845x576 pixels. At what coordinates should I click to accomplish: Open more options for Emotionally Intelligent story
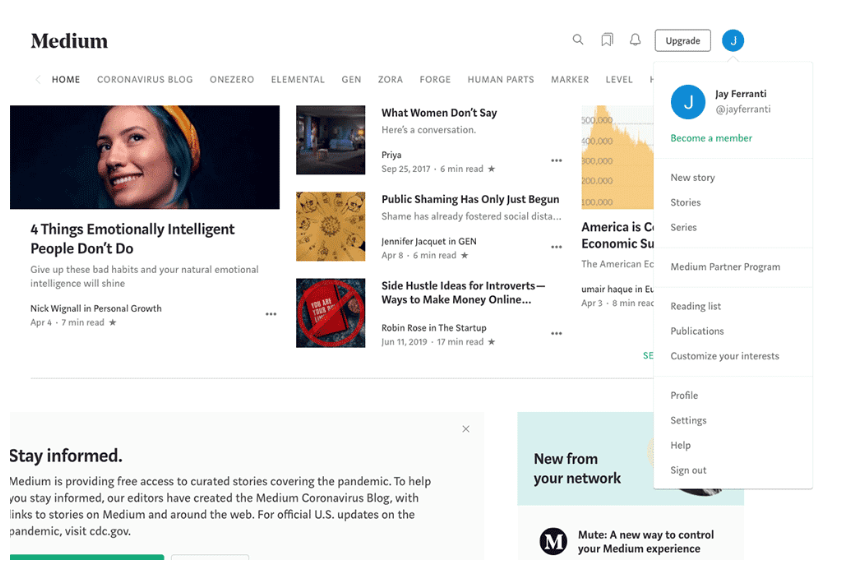coord(271,315)
